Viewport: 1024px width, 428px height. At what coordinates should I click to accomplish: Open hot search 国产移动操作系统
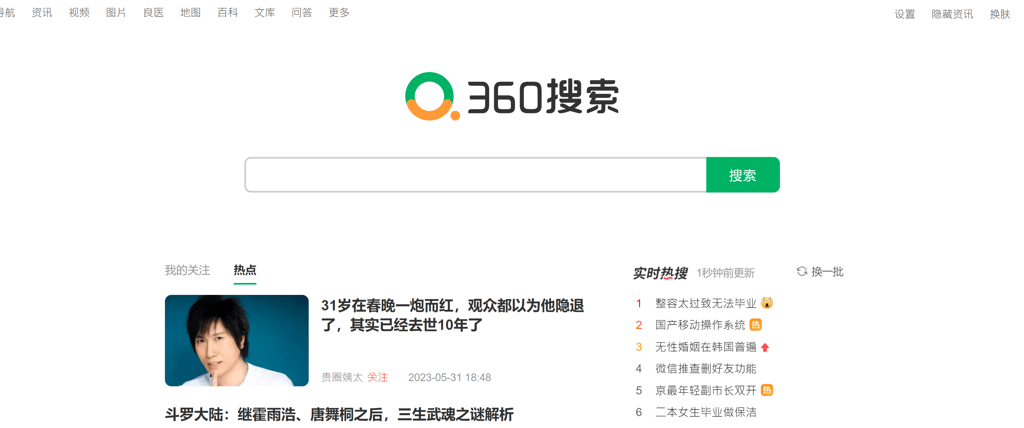pos(700,325)
